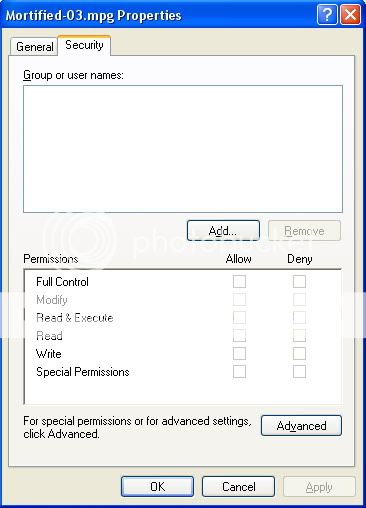Viewport: 366px width, 508px height.
Task: Check Deny for Write permission
Action: 299,354
